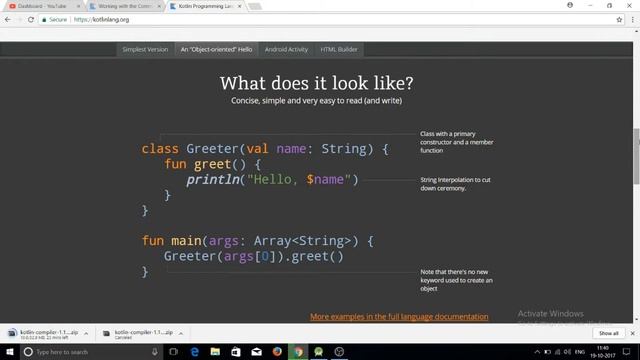Open More examples in the full language documentation
This screenshot has width=640, height=360.
[399, 317]
